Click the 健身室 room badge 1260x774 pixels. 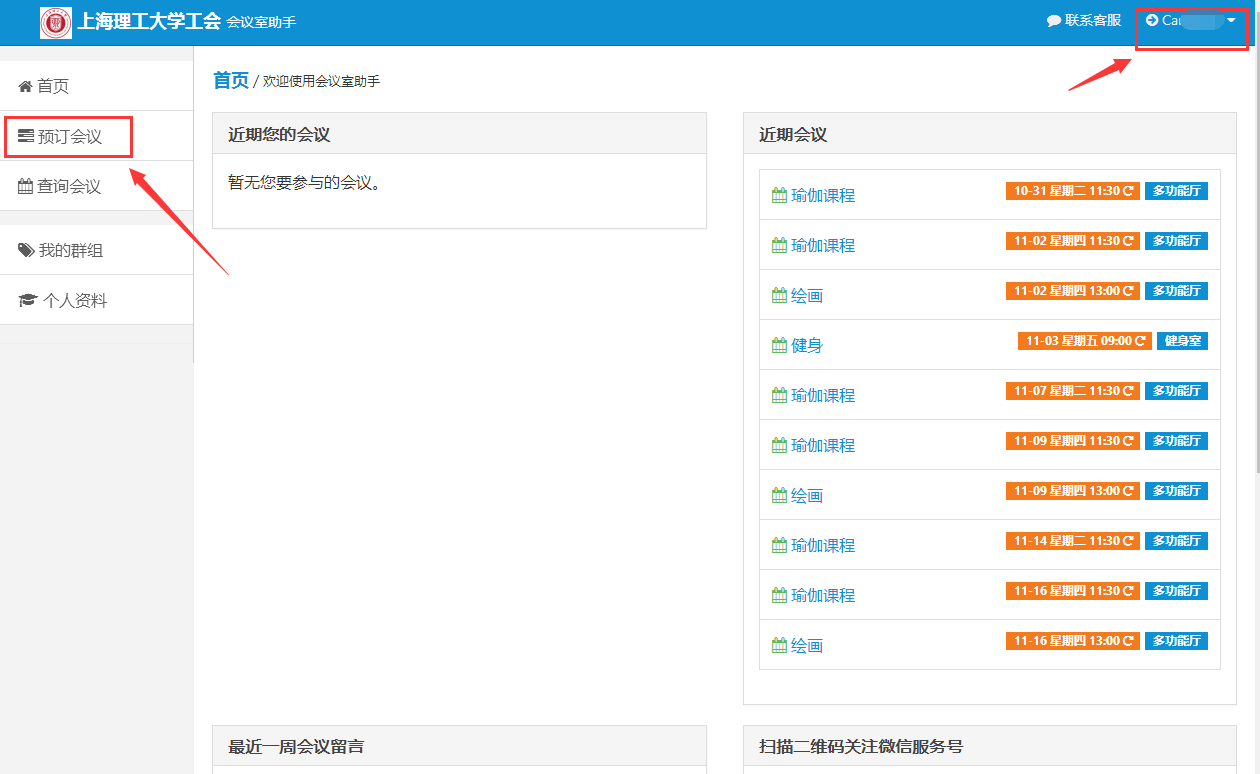point(1182,341)
